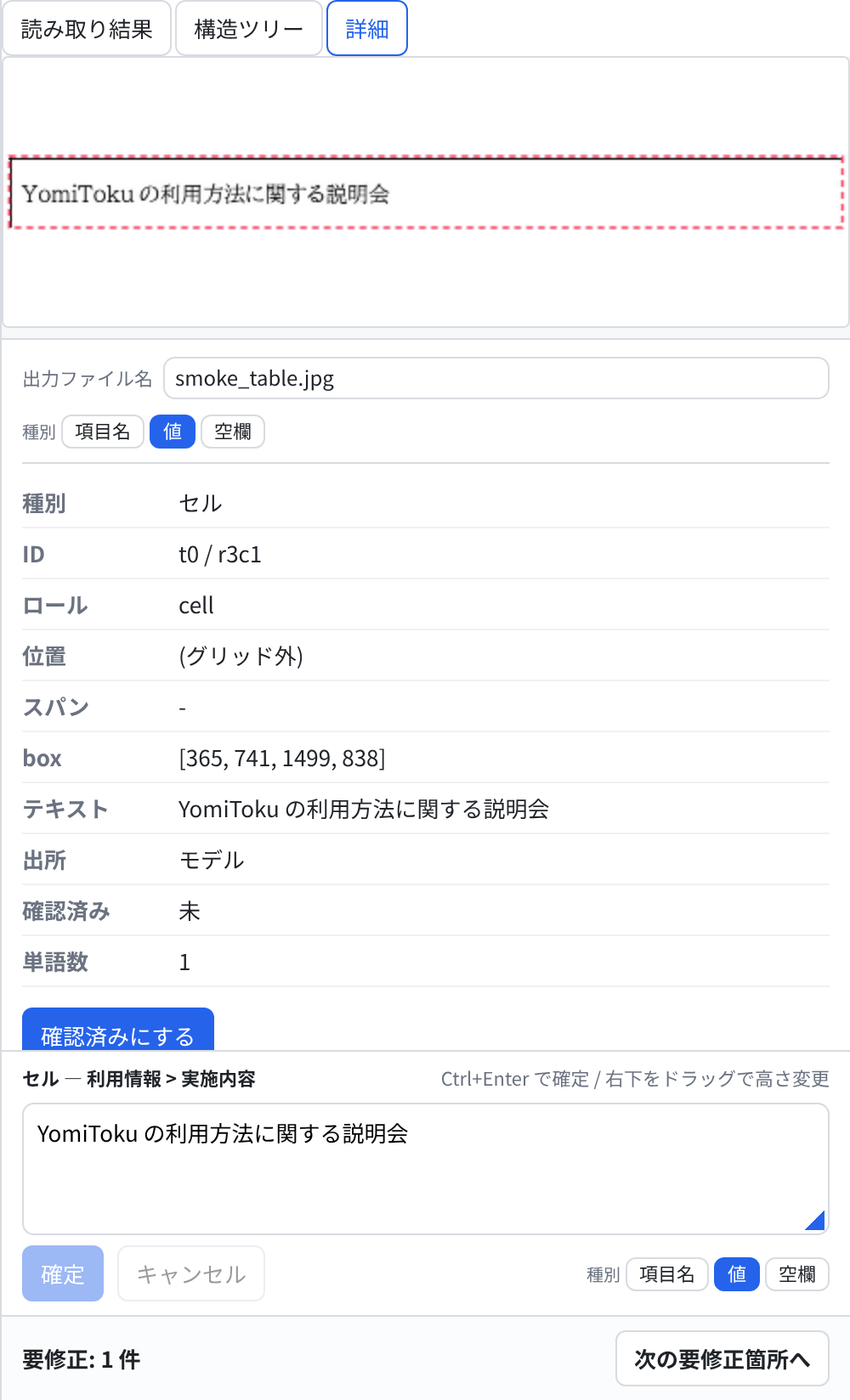Click the キャンセル button
The height and width of the screenshot is (1400, 850).
pyautogui.click(x=191, y=1273)
